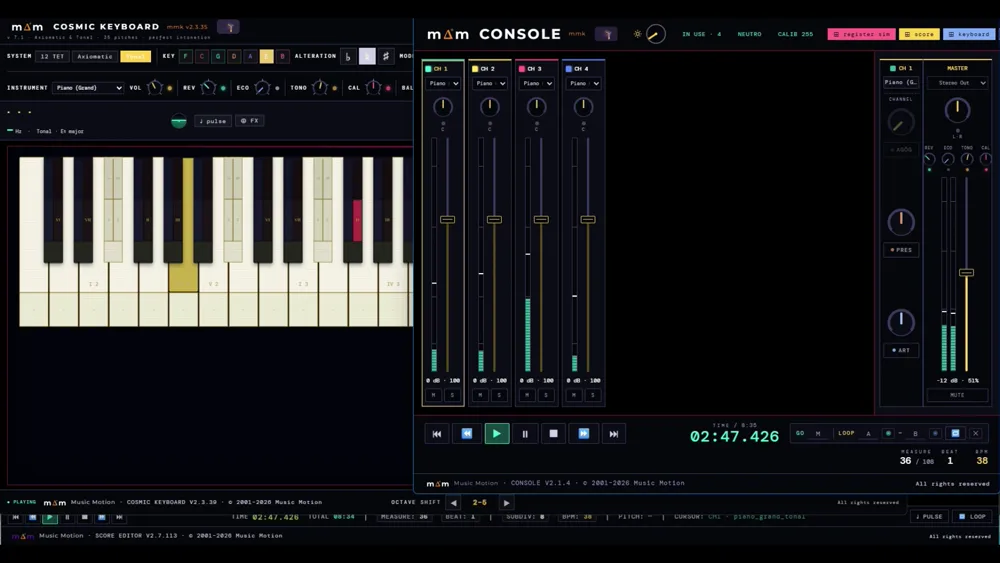
Task: Open the register sim panel
Action: (861, 34)
